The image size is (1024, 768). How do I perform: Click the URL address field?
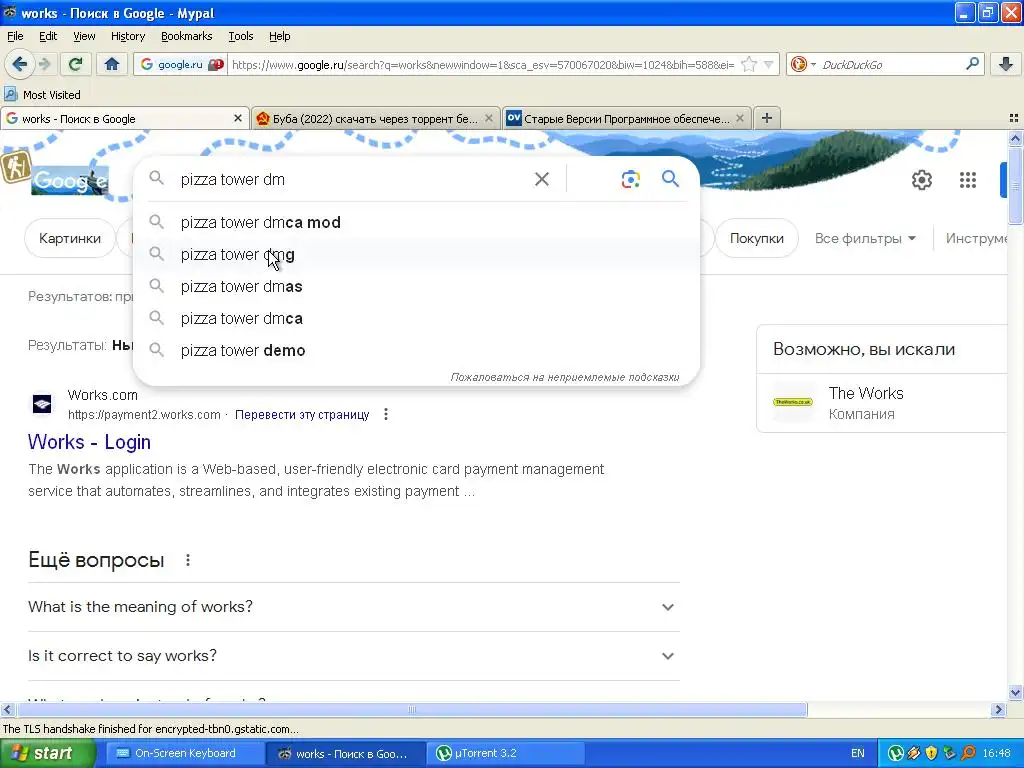click(483, 65)
